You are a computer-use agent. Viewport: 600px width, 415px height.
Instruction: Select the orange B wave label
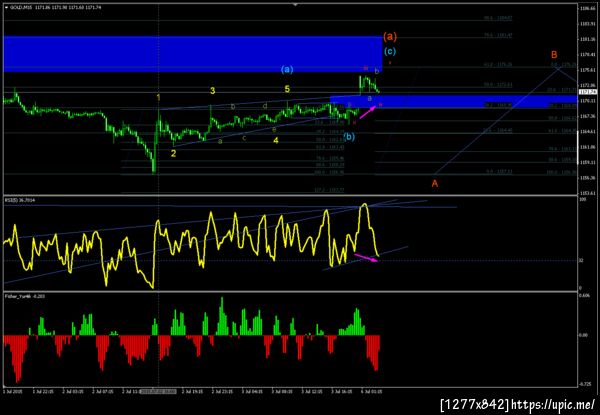(x=554, y=54)
